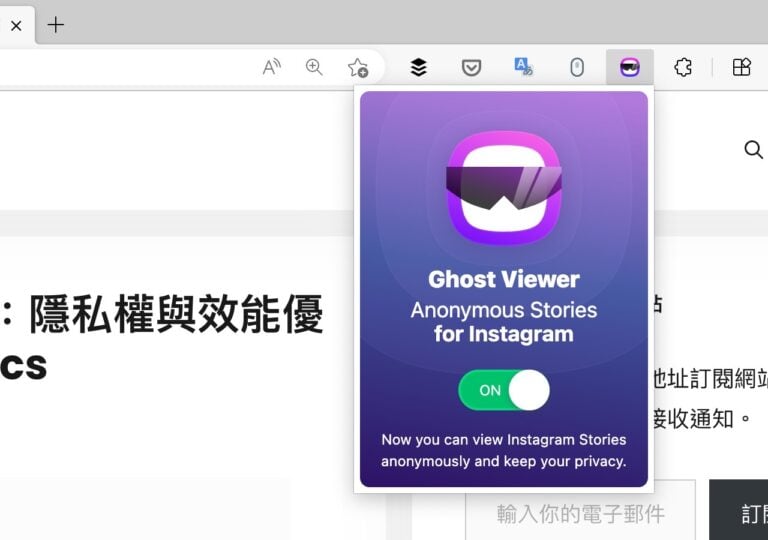
Task: Close the current browser tab
Action: pyautogui.click(x=16, y=25)
